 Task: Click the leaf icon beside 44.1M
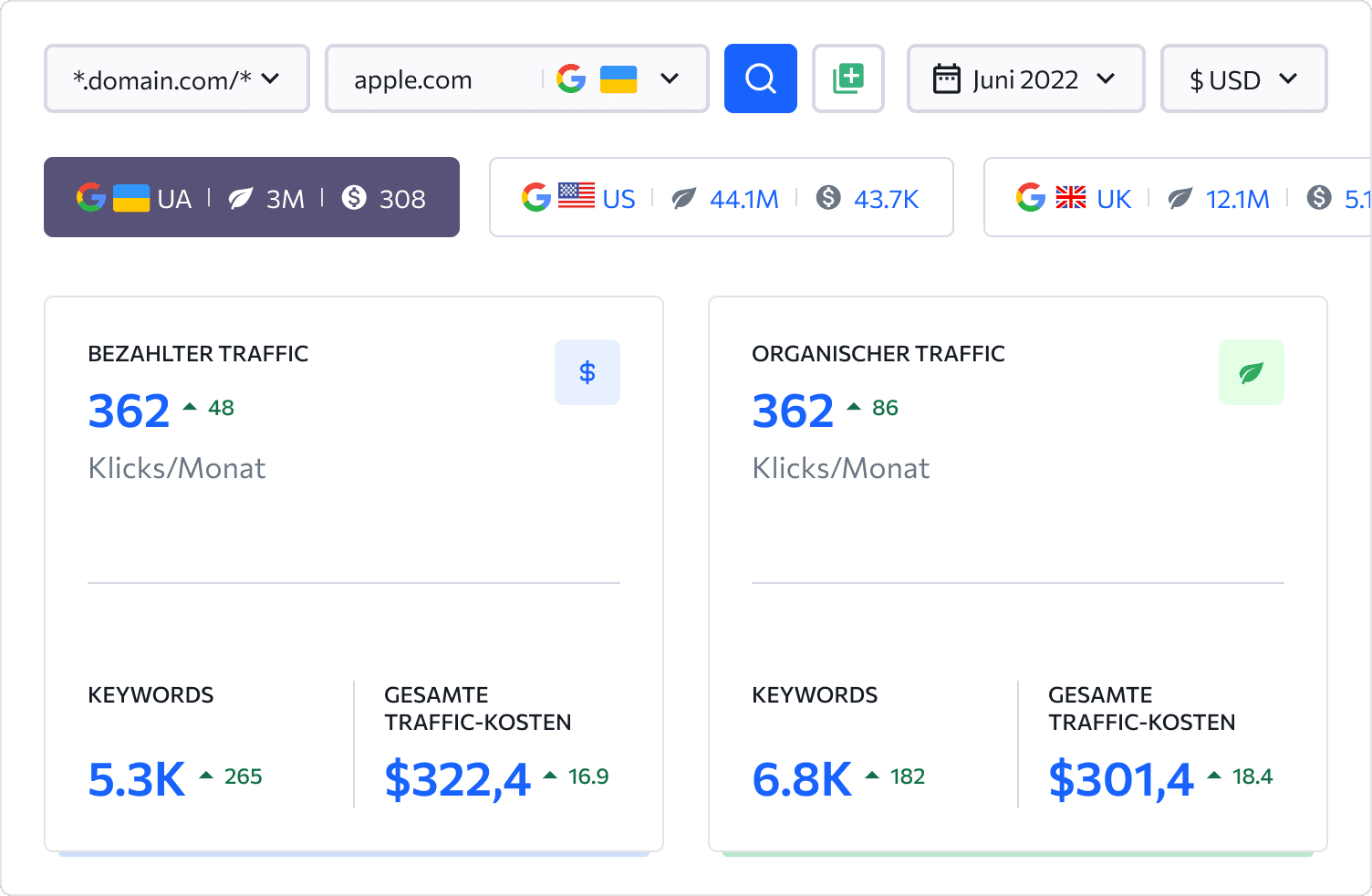[x=684, y=198]
